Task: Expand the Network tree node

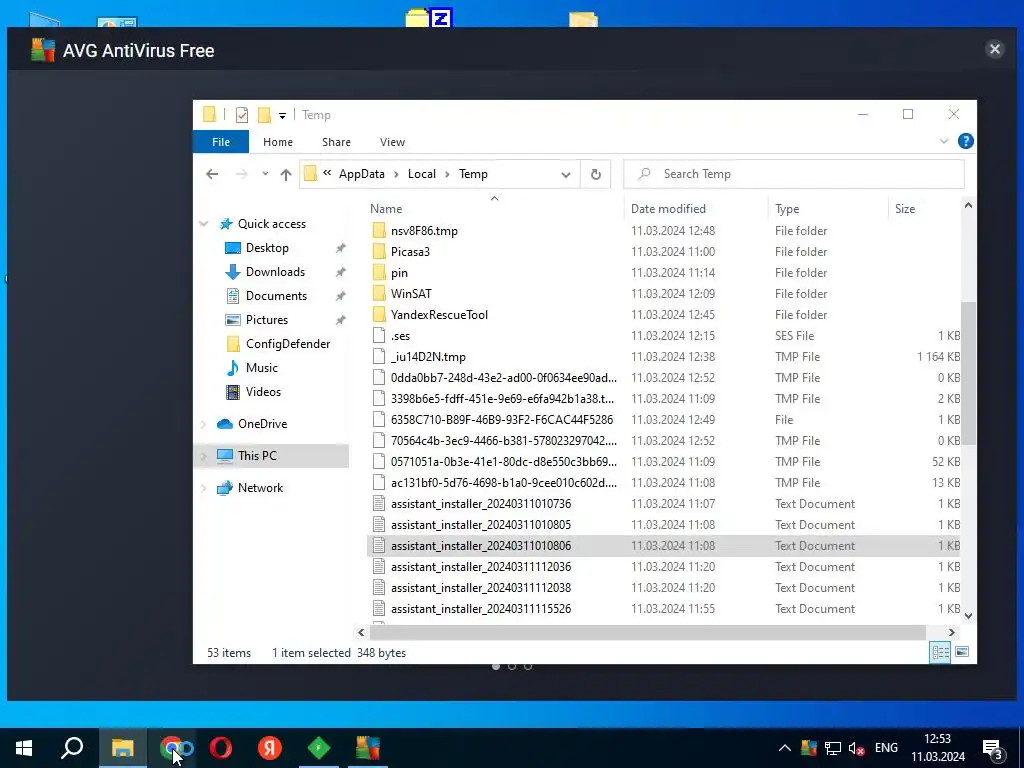Action: pyautogui.click(x=204, y=488)
